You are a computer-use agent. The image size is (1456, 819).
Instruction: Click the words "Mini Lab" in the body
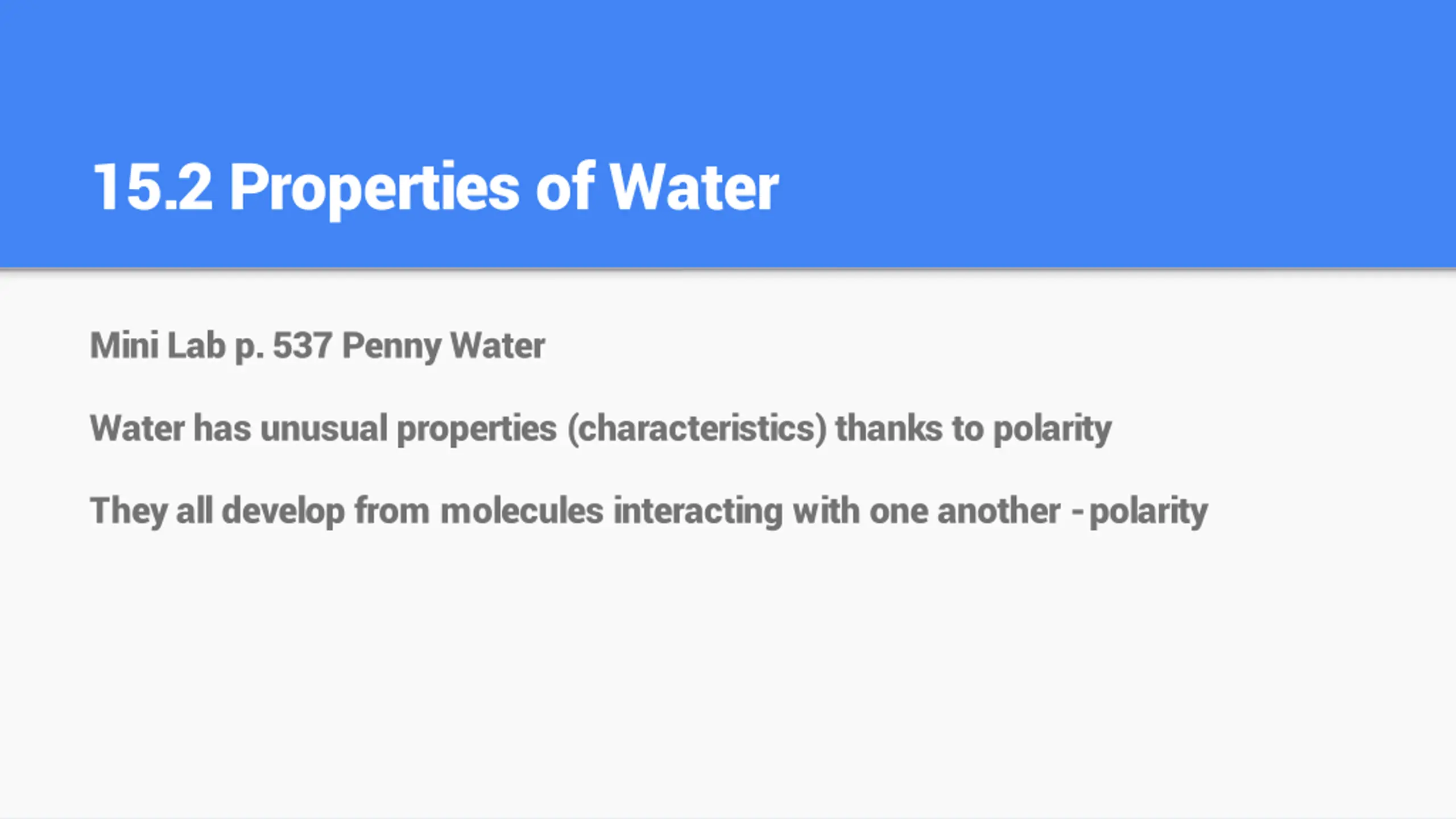coord(158,346)
